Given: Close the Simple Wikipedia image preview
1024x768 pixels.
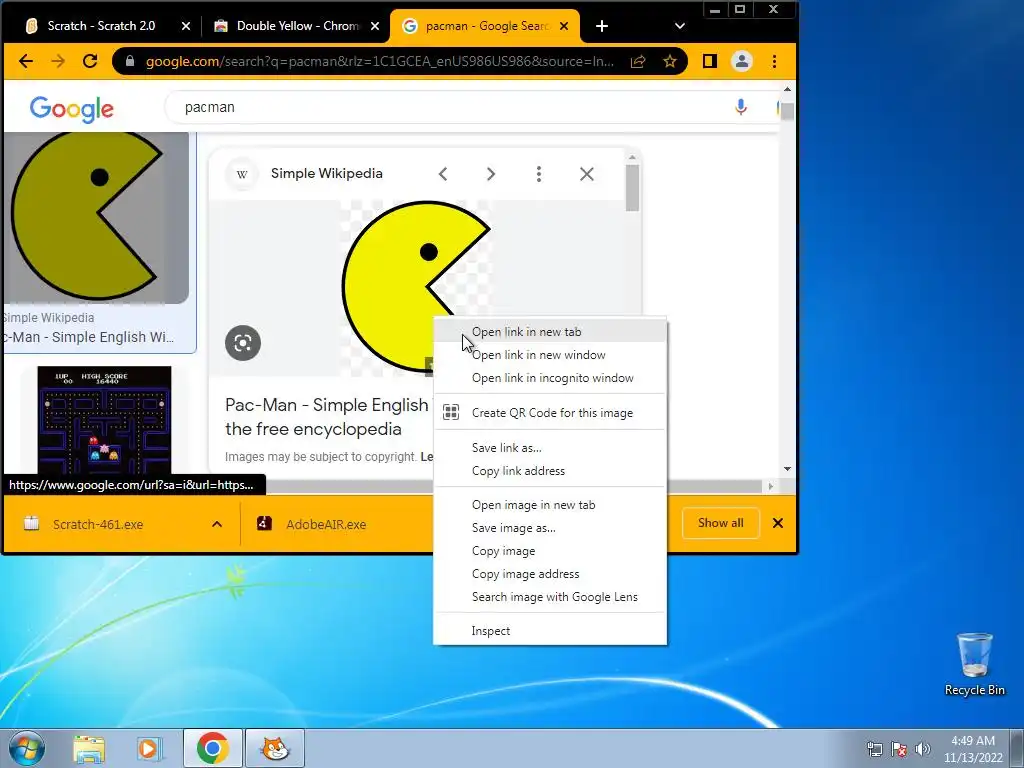Looking at the screenshot, I should tap(586, 174).
